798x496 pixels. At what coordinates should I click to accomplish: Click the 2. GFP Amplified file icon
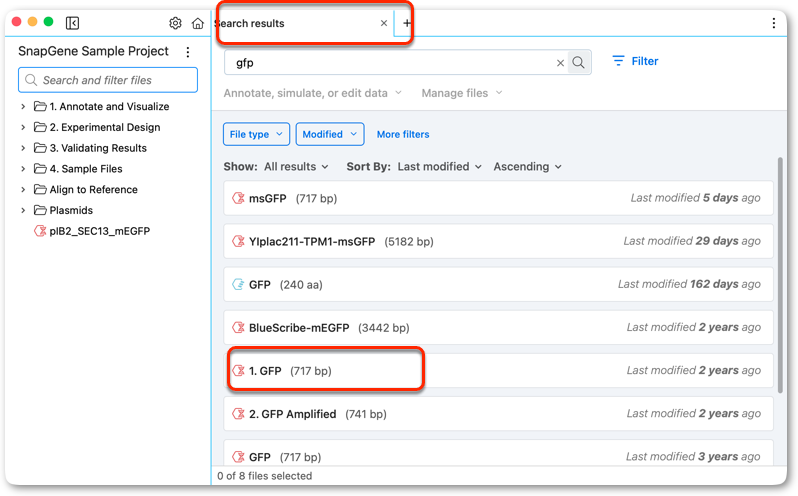(238, 414)
